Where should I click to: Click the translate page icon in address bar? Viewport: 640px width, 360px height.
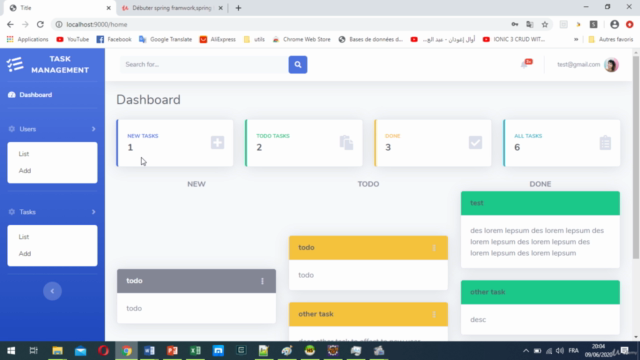tap(530, 24)
